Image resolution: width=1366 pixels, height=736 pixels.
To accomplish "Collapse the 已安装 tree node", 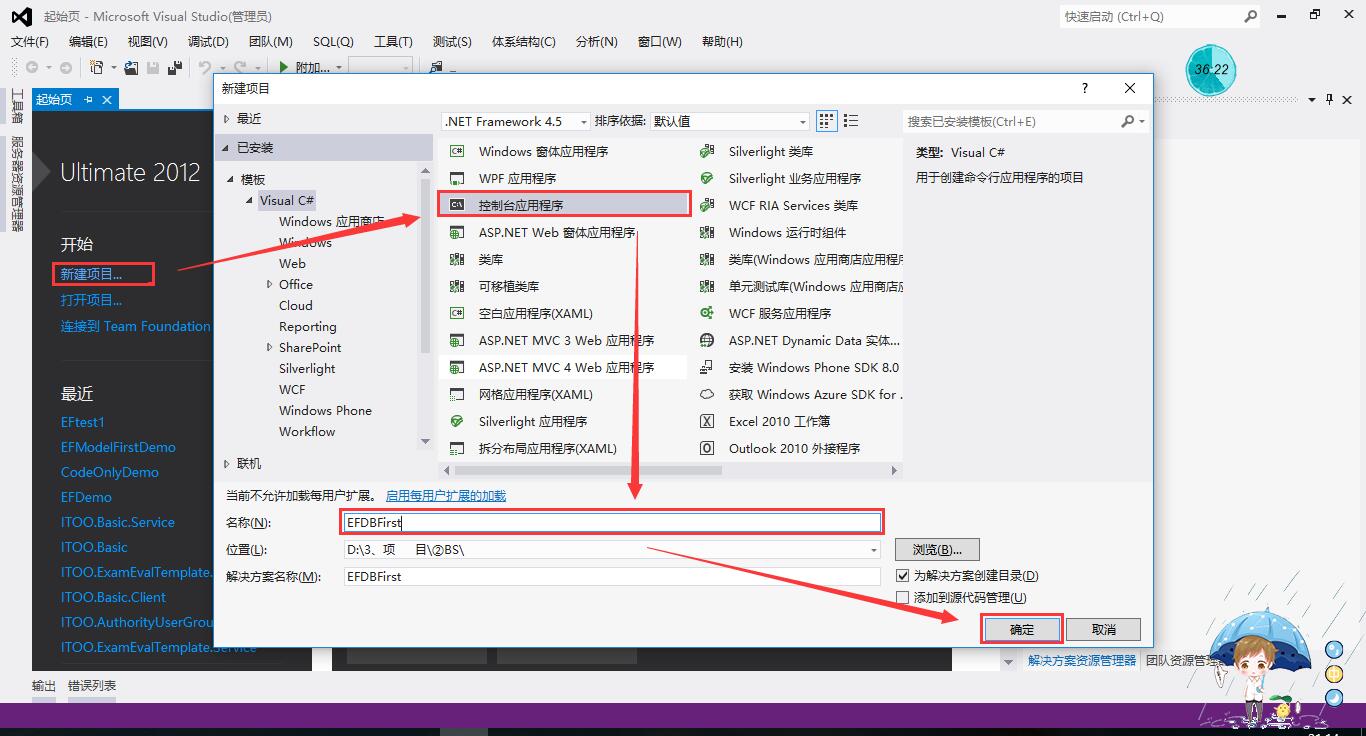I will [x=226, y=147].
